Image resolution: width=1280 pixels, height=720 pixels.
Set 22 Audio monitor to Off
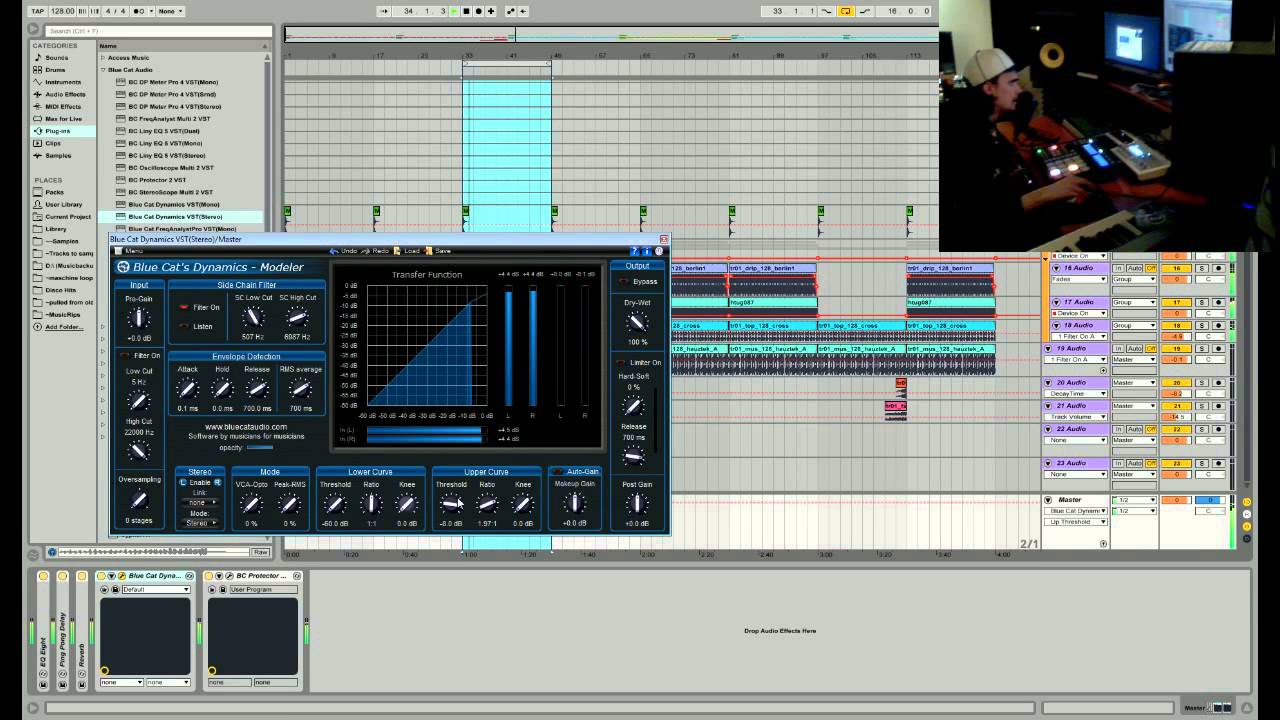(1150, 429)
